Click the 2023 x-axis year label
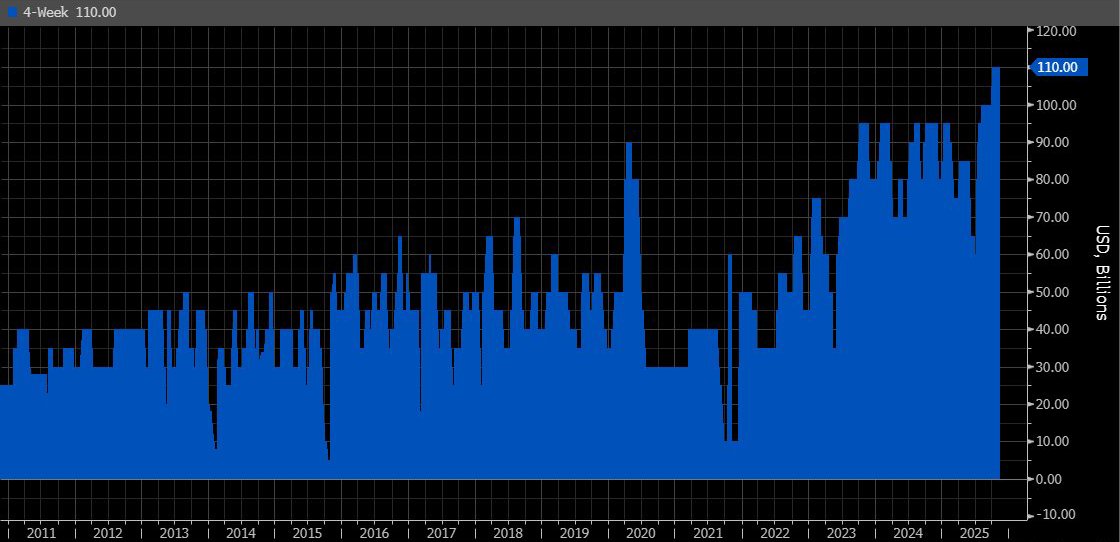The height and width of the screenshot is (542, 1120). pos(841,533)
